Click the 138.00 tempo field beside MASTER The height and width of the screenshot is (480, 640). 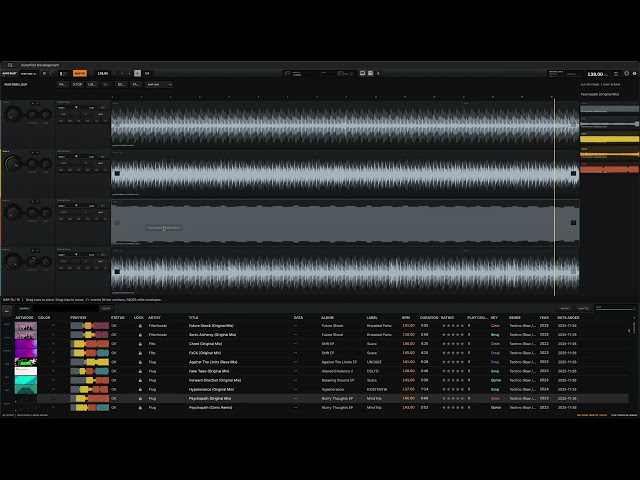tap(102, 73)
